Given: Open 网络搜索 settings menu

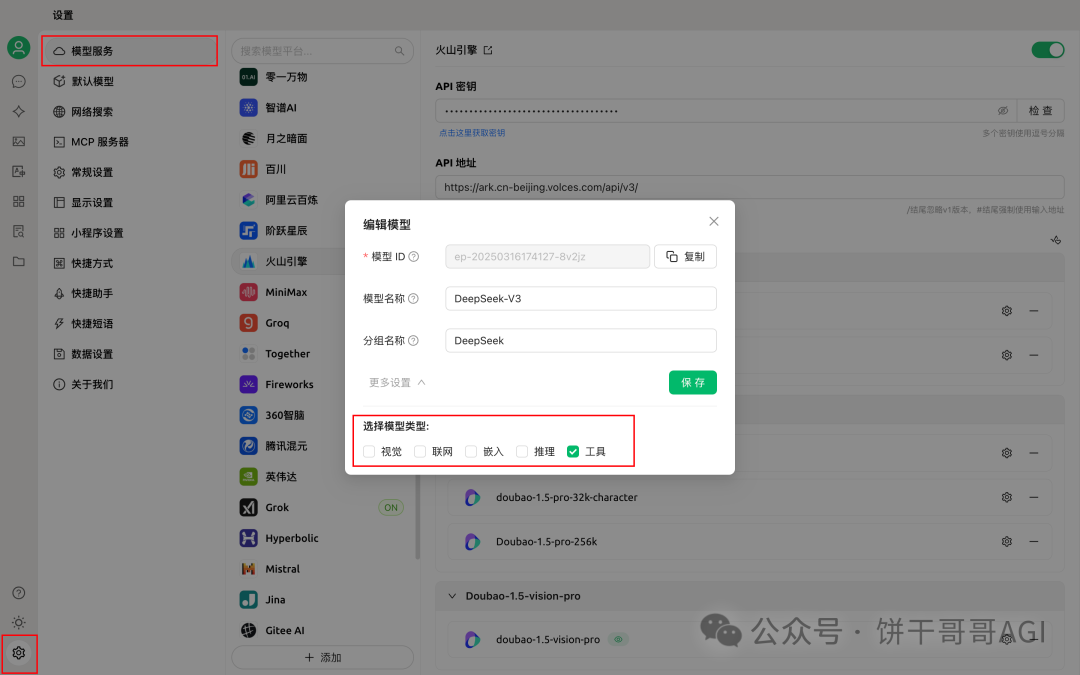Looking at the screenshot, I should coord(129,112).
